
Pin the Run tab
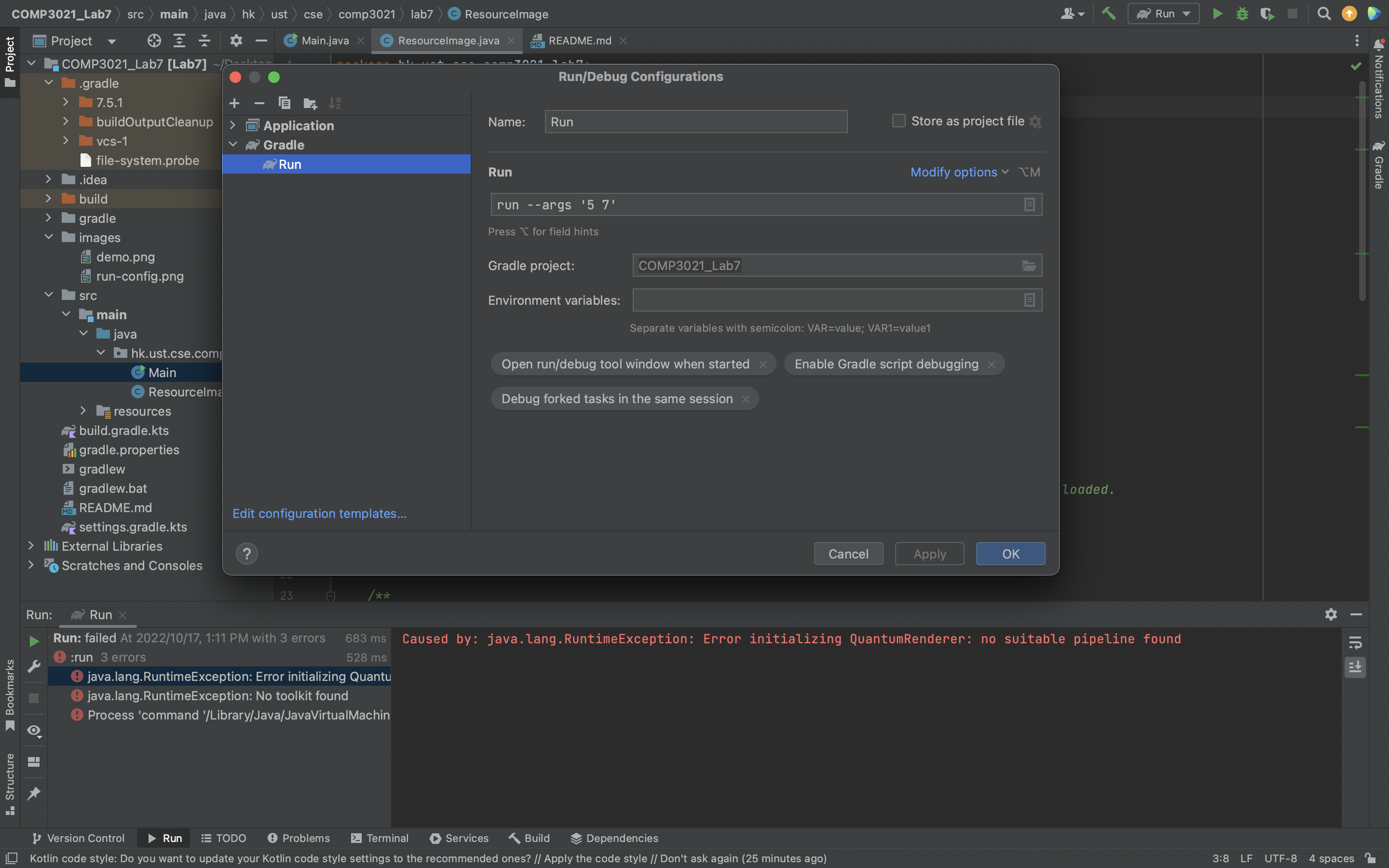click(34, 793)
